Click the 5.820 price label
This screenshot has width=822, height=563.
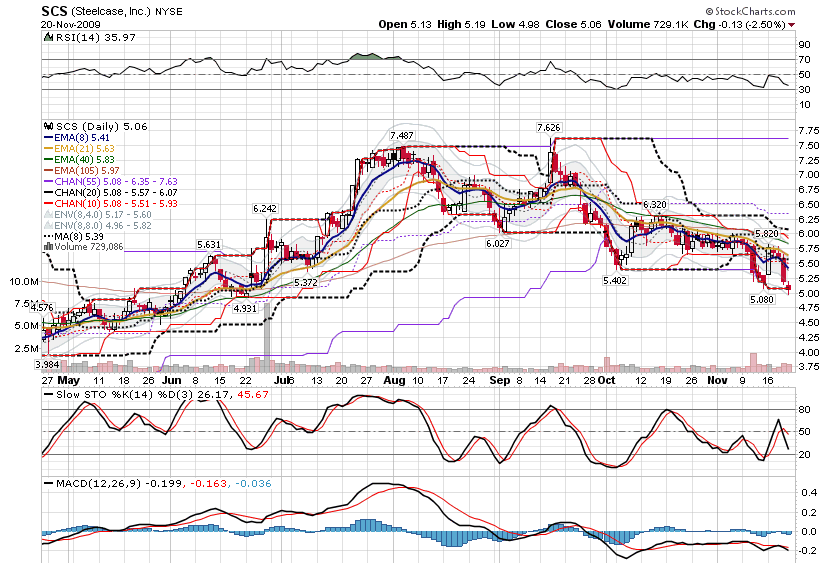766,234
